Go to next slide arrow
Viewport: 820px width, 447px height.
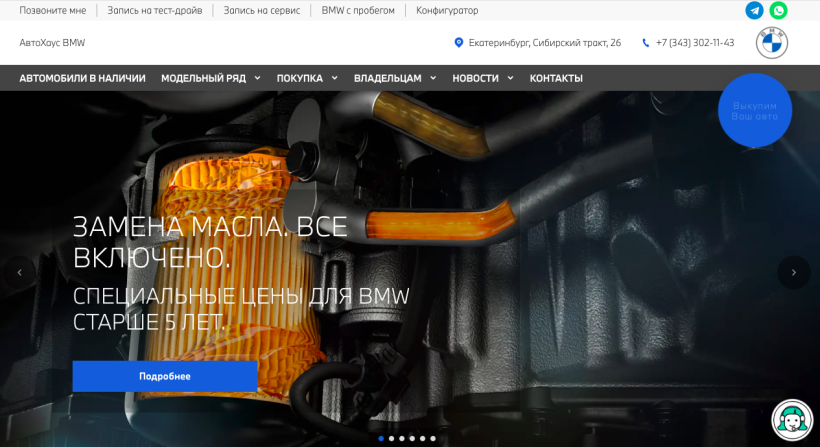(793, 272)
